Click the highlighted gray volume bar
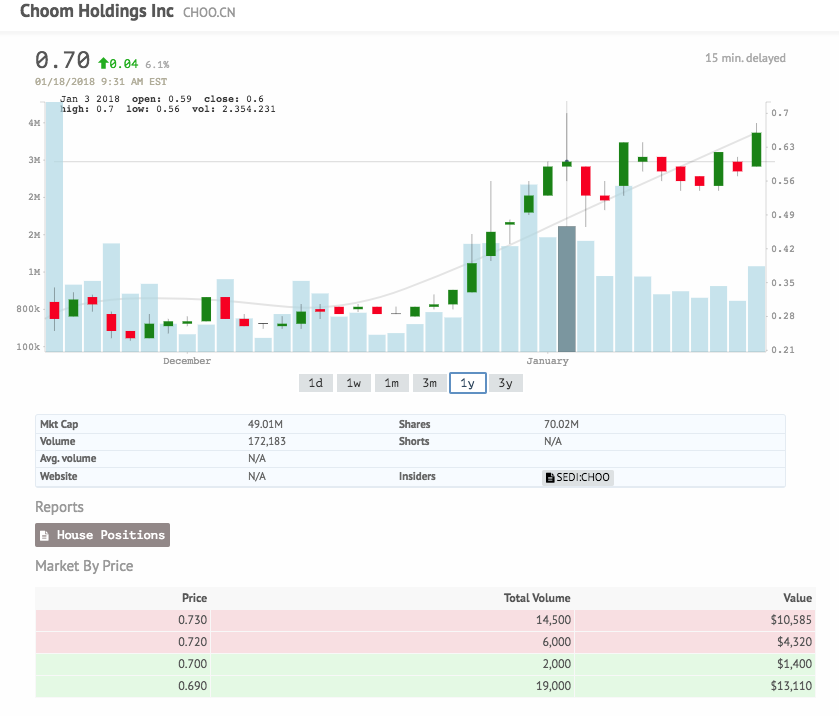This screenshot has width=839, height=716. click(566, 289)
